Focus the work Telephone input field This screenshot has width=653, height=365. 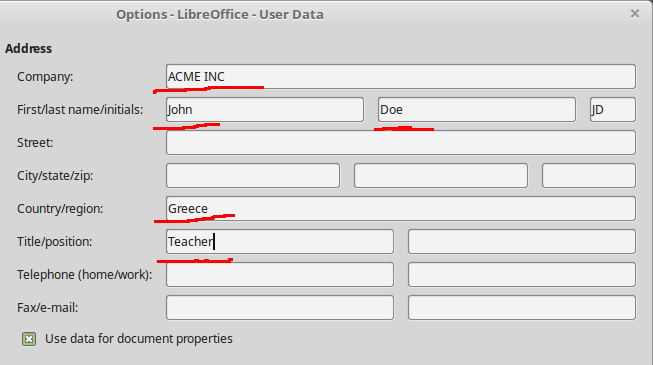tap(522, 274)
